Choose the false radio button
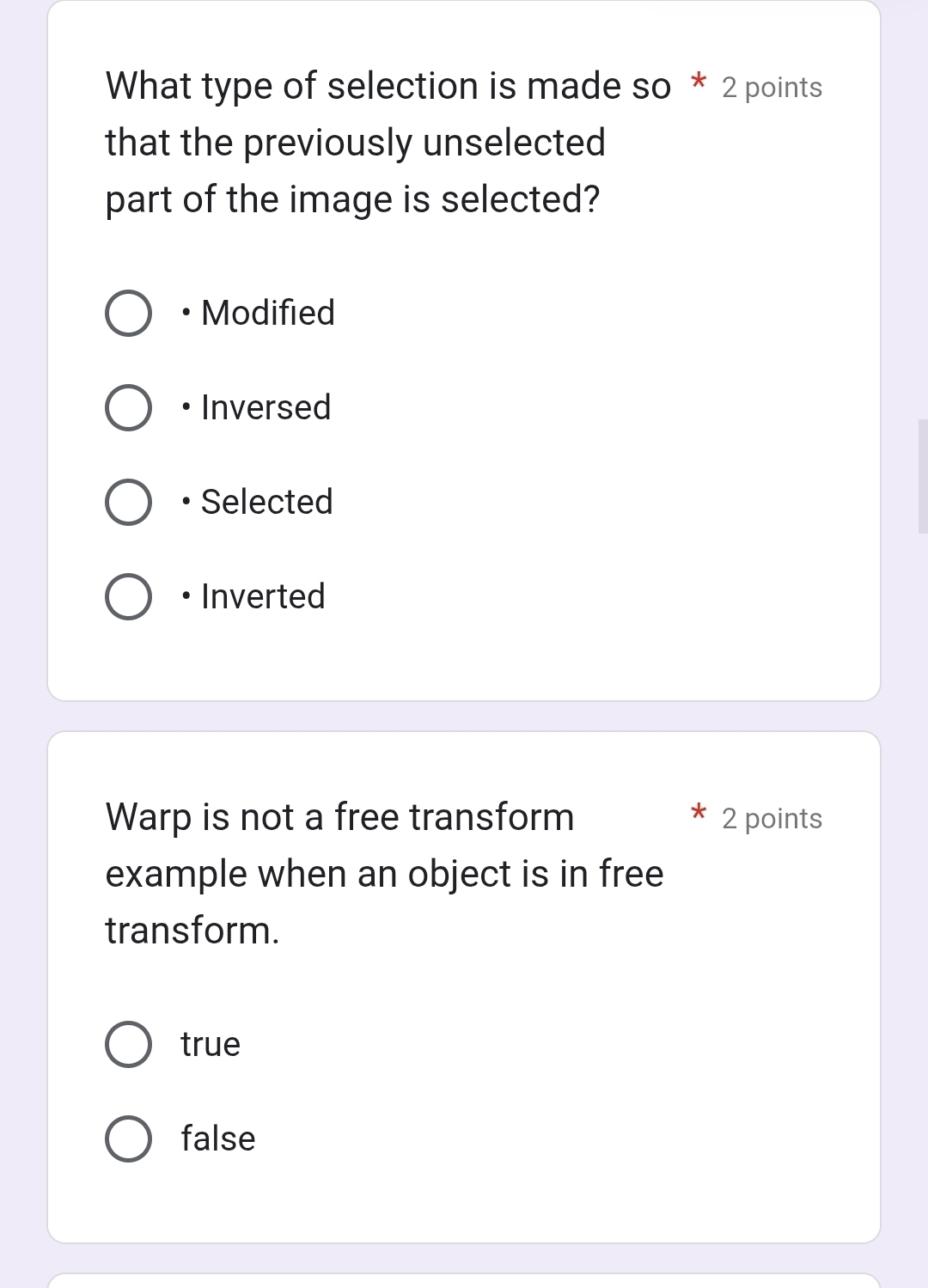928x1288 pixels. (129, 1139)
